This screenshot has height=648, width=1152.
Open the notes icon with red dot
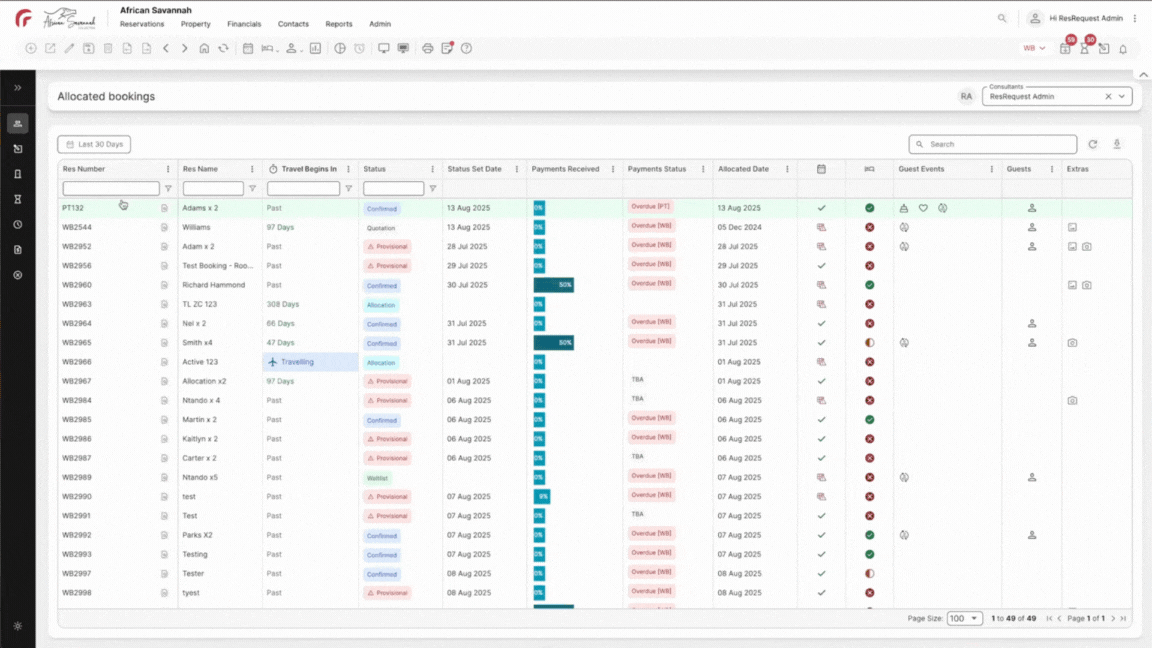[x=447, y=48]
